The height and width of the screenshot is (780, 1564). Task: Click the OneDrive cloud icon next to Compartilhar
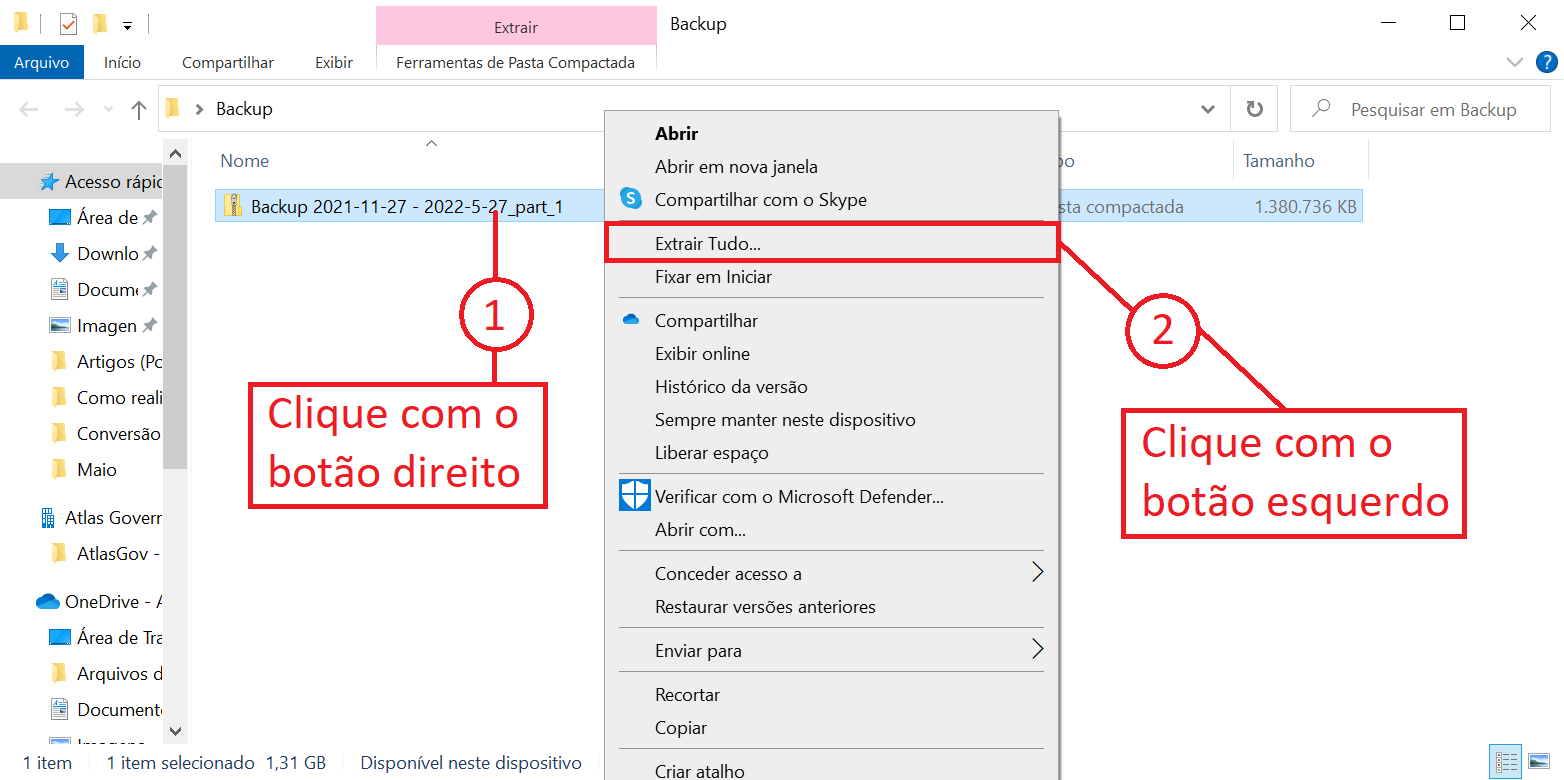coord(631,319)
